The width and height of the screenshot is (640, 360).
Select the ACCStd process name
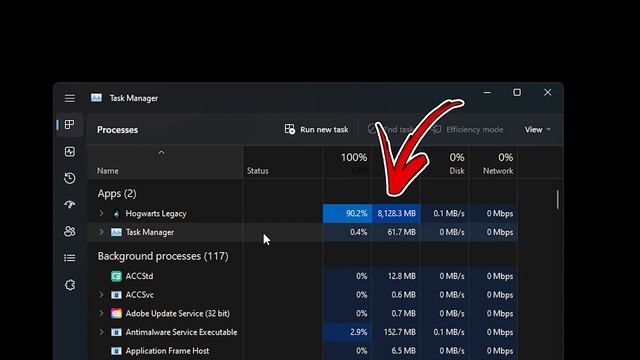click(139, 276)
